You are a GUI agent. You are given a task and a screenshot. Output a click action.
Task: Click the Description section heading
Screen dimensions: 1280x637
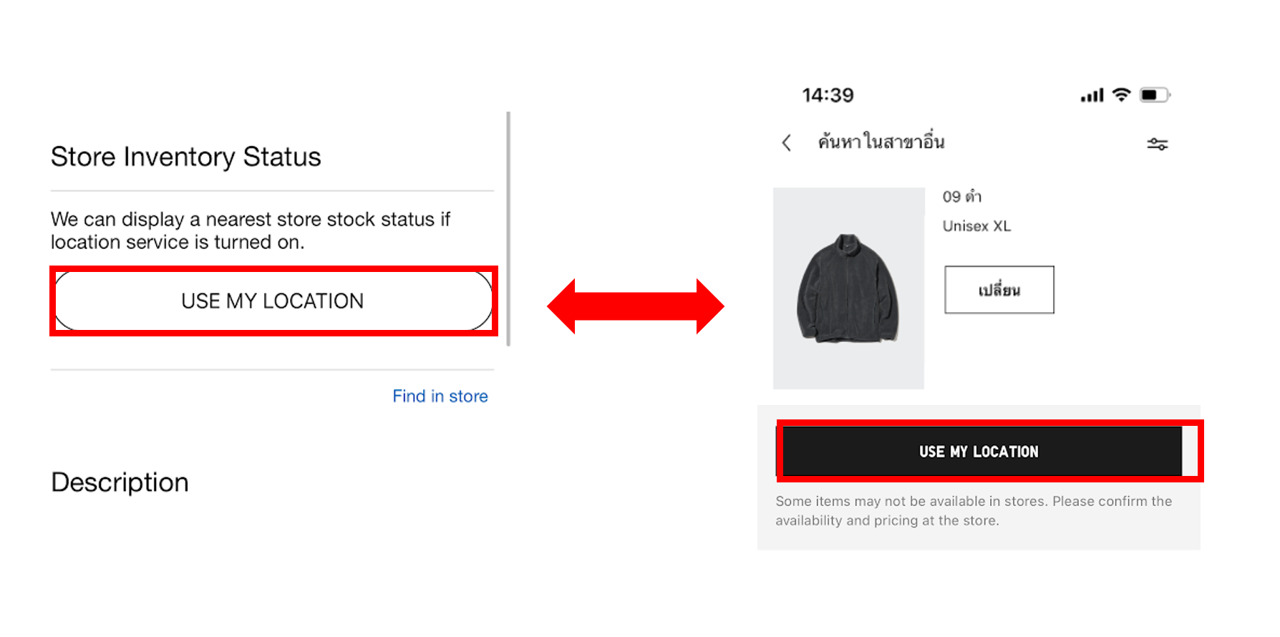(120, 482)
